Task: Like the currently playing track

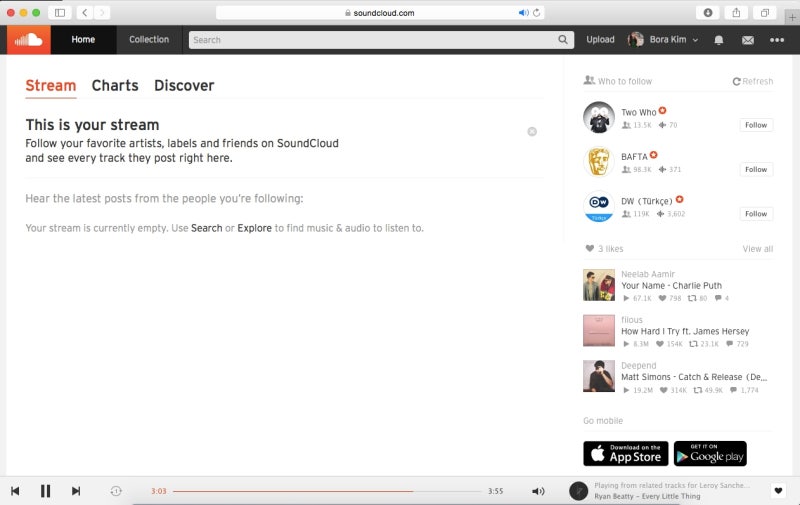Action: click(x=778, y=491)
